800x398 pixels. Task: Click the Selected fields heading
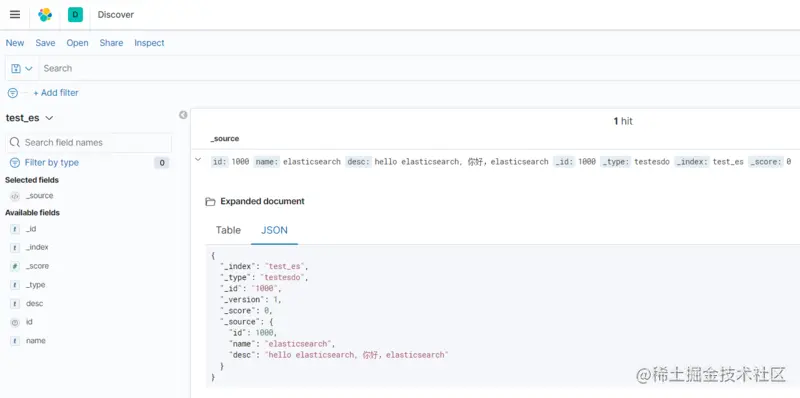coord(32,180)
